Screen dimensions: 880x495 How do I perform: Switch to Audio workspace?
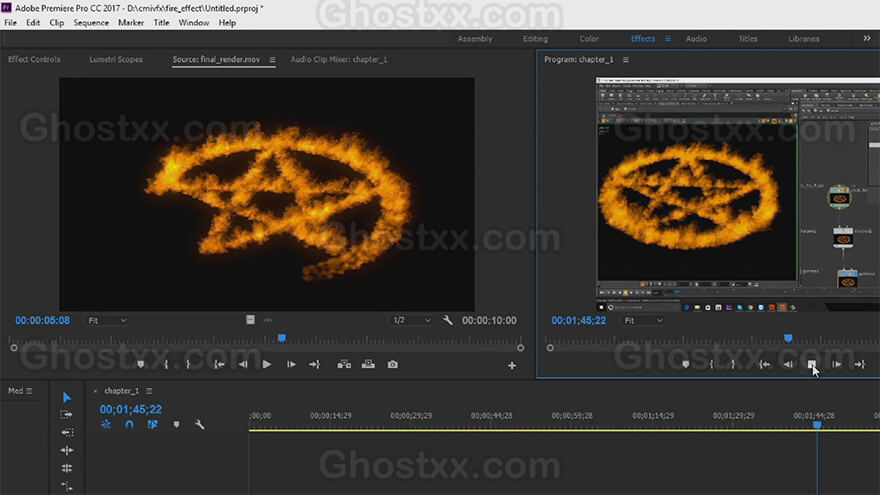696,39
